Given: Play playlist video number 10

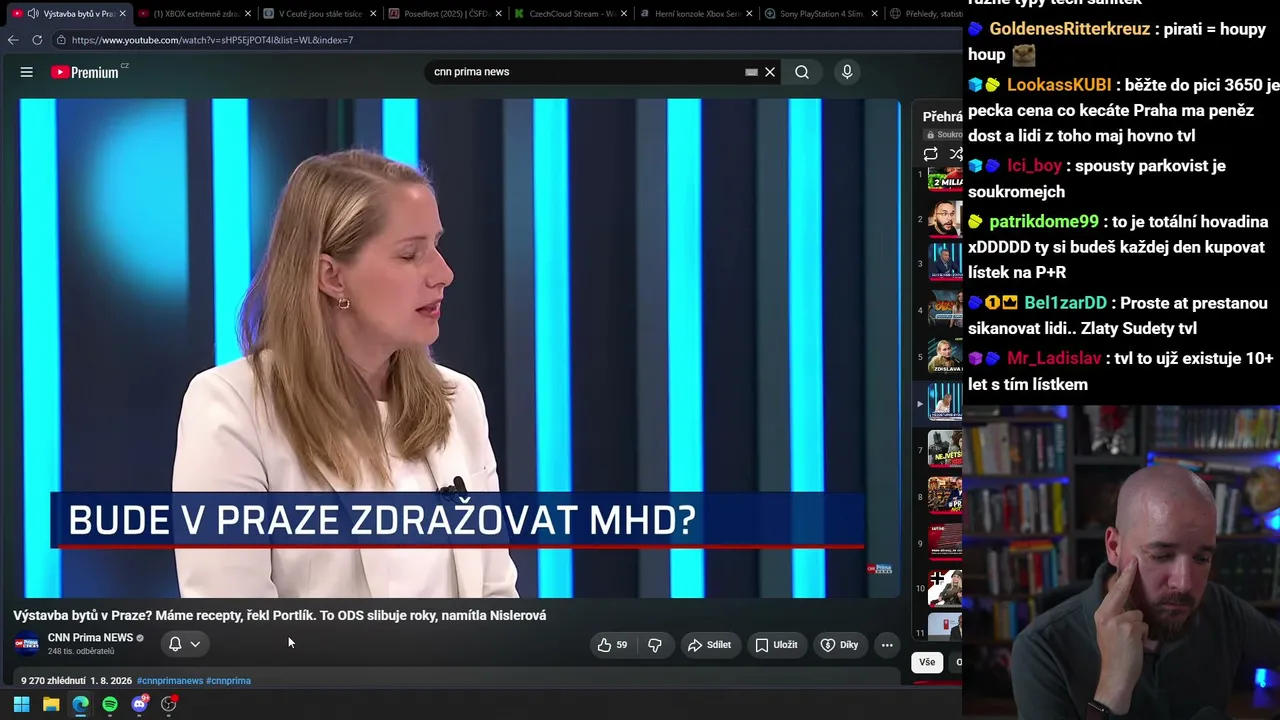Looking at the screenshot, I should click(944, 588).
